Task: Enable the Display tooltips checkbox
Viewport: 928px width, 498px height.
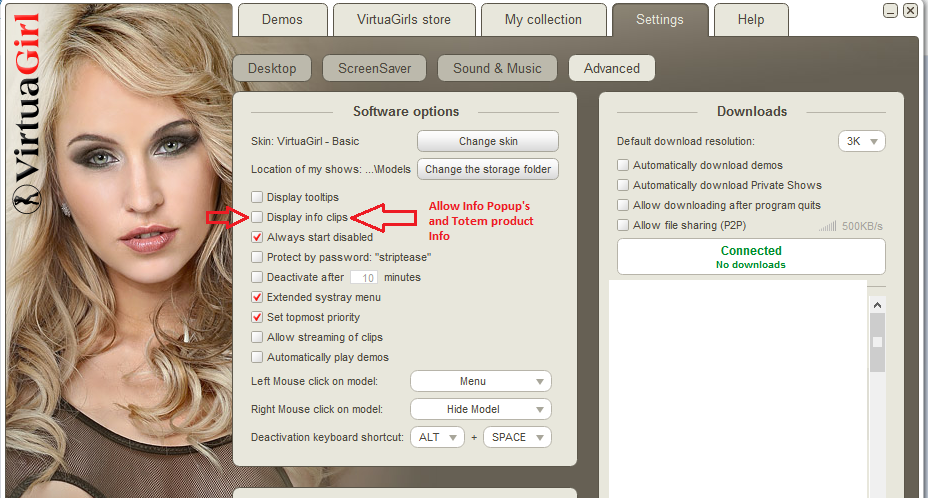Action: point(257,197)
